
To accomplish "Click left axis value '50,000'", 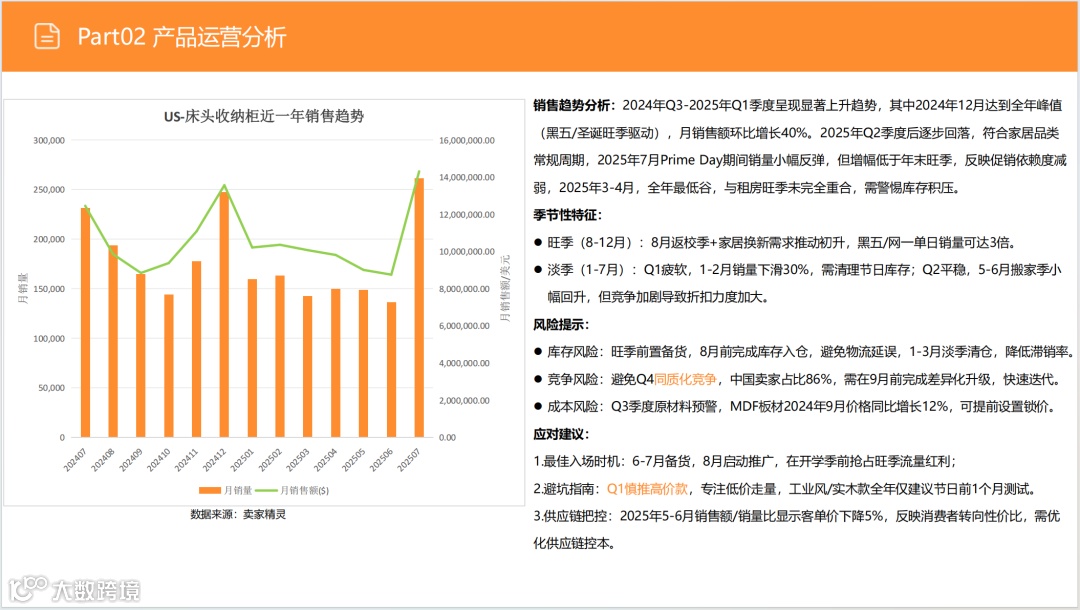I will tap(52, 388).
